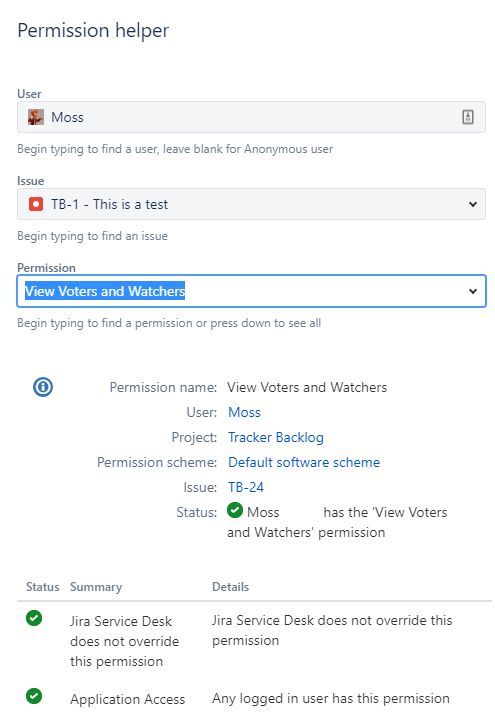The height and width of the screenshot is (715, 495).
Task: Click the View Voters and Watchers permission field
Action: (x=251, y=291)
